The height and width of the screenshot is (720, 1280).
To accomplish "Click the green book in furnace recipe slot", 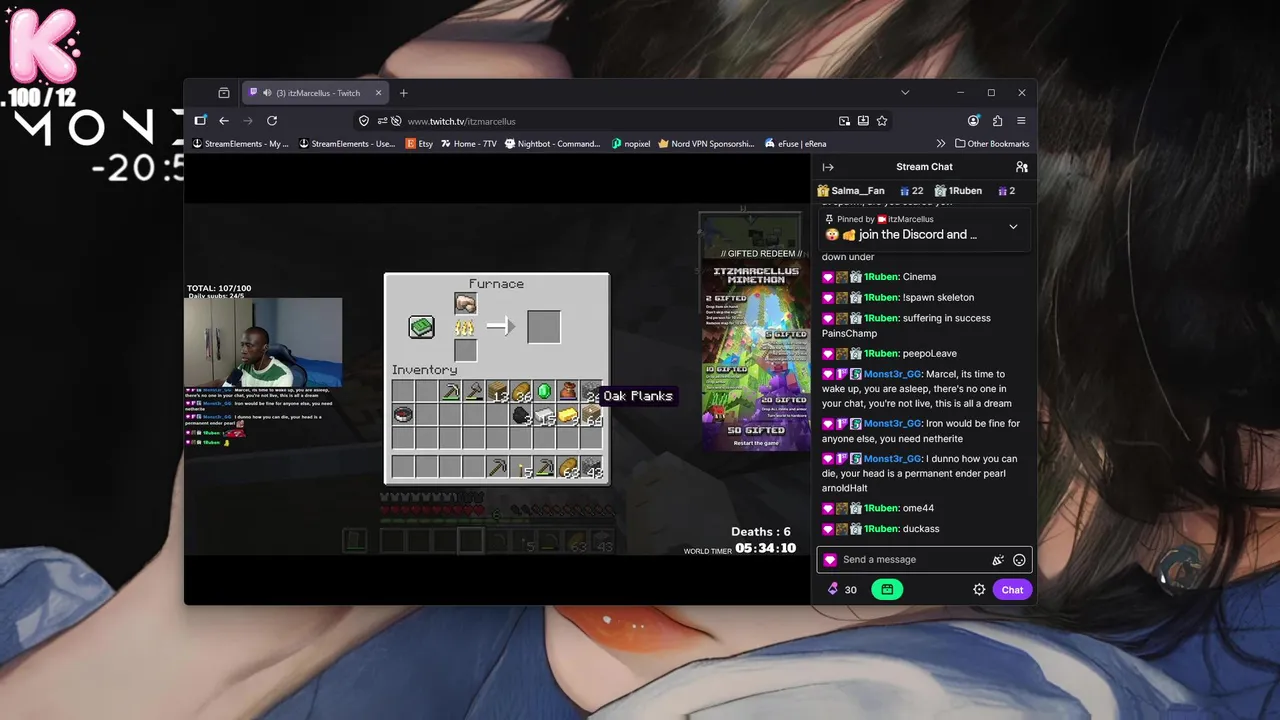I will click(421, 327).
